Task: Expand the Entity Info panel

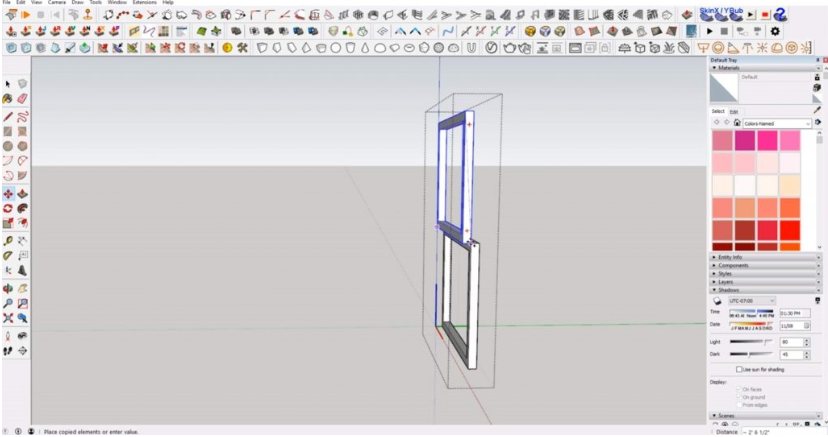Action: point(766,257)
